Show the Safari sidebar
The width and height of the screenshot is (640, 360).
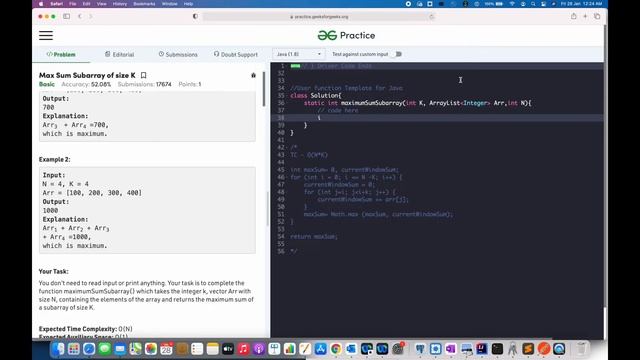pyautogui.click(x=66, y=16)
